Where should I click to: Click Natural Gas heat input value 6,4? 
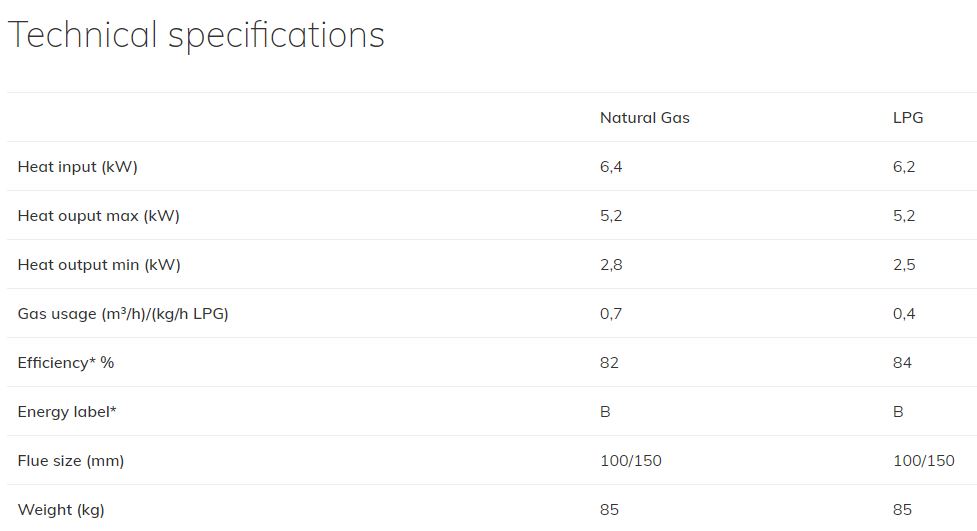[x=611, y=167]
